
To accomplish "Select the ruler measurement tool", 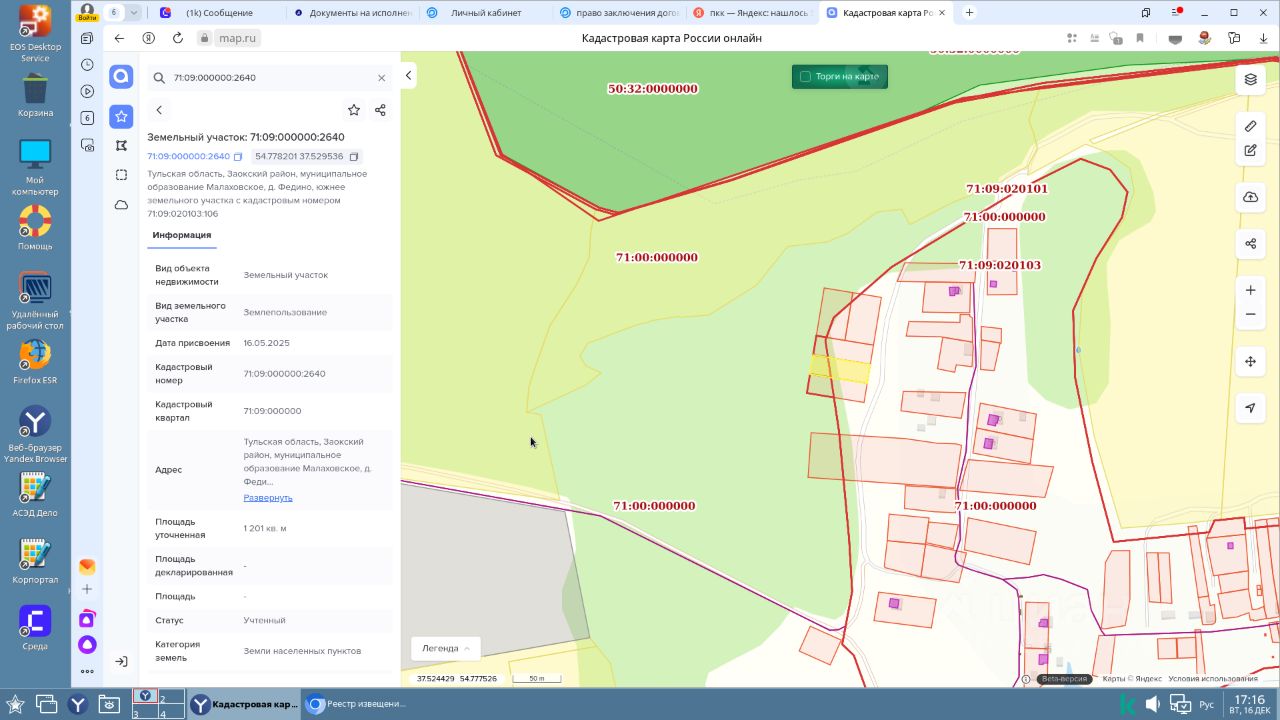I will 1250,126.
